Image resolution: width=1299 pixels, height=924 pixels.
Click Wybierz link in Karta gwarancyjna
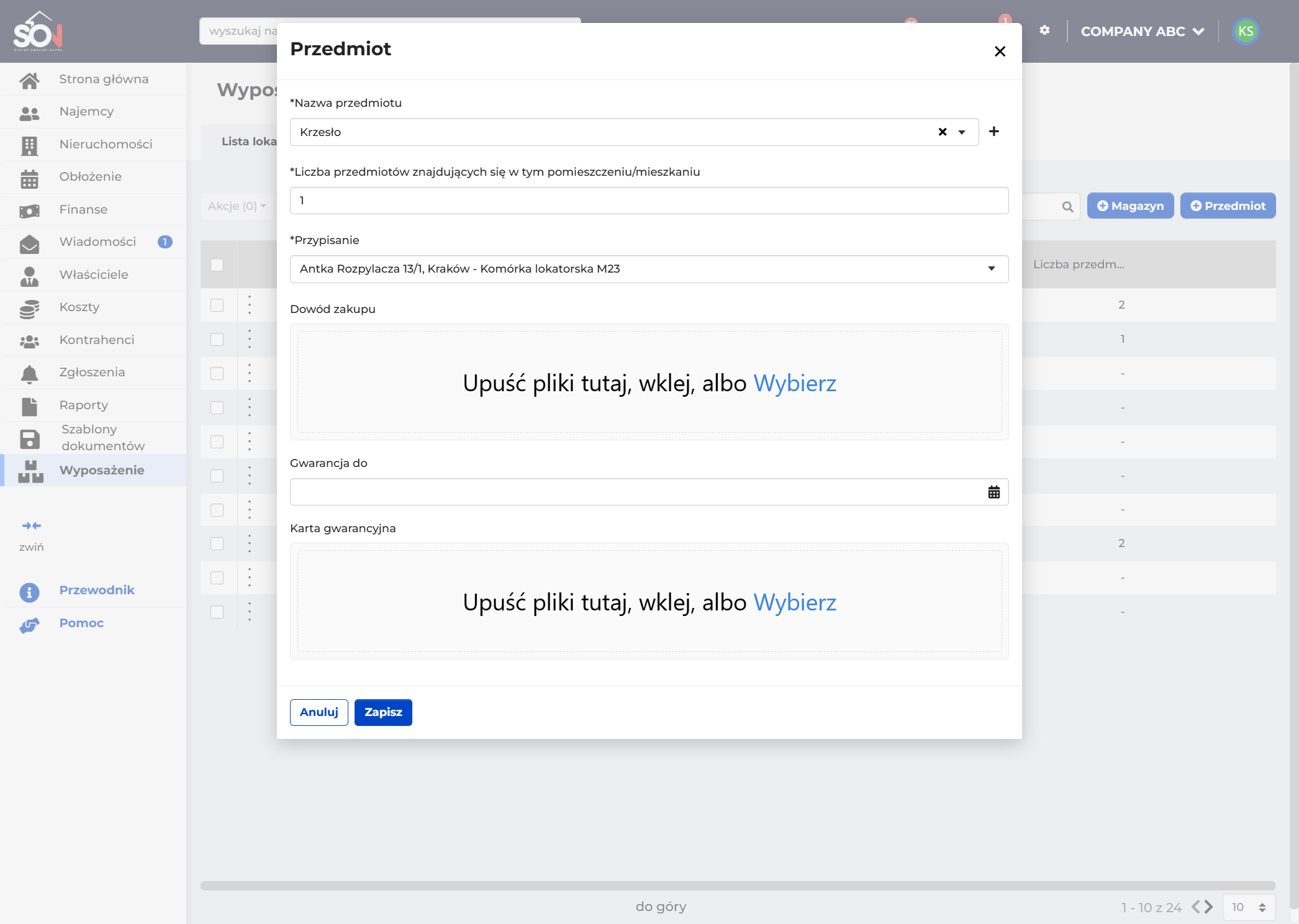pyautogui.click(x=795, y=602)
